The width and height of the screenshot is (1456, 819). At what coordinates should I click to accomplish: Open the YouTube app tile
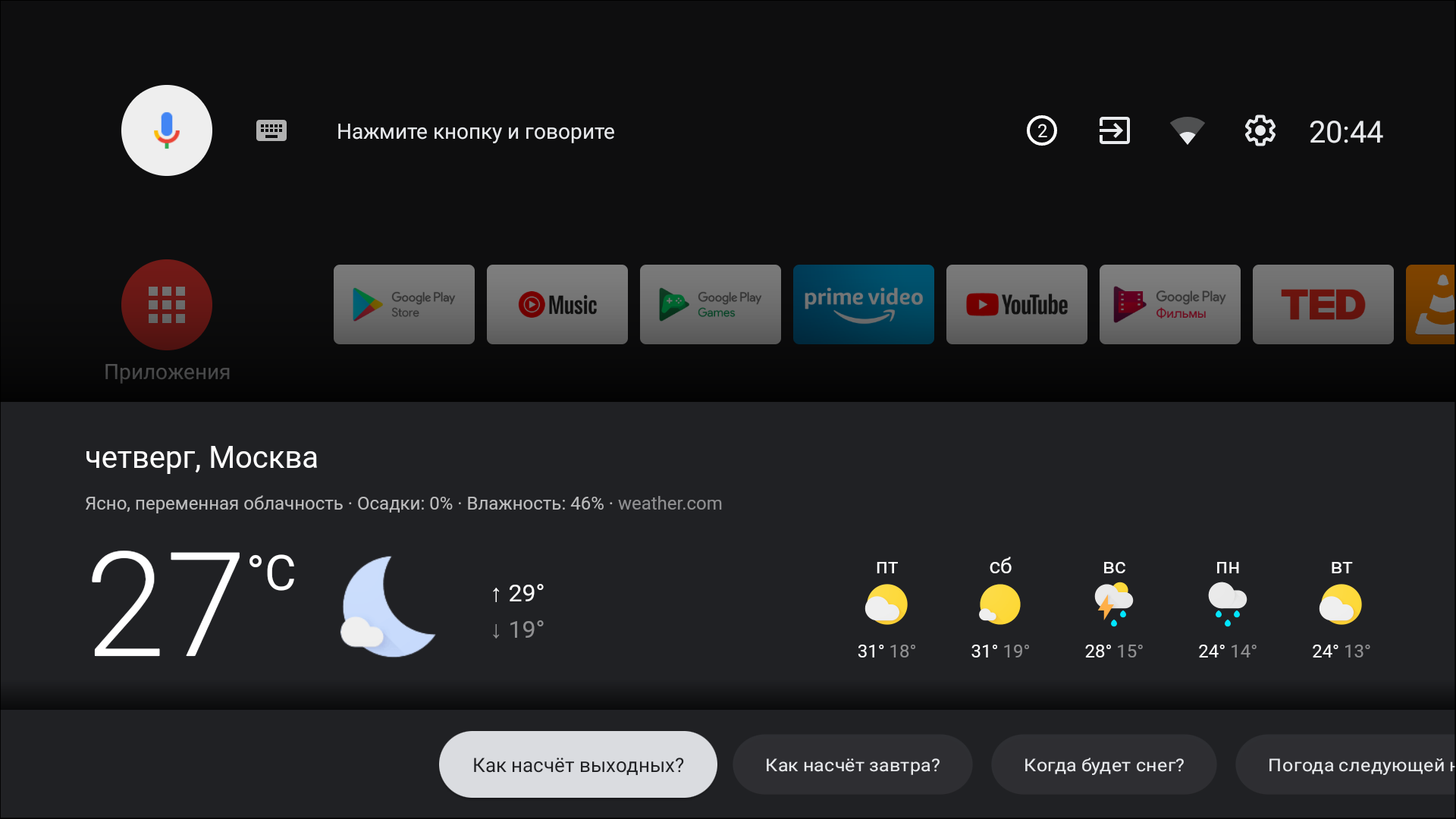pyautogui.click(x=1017, y=305)
